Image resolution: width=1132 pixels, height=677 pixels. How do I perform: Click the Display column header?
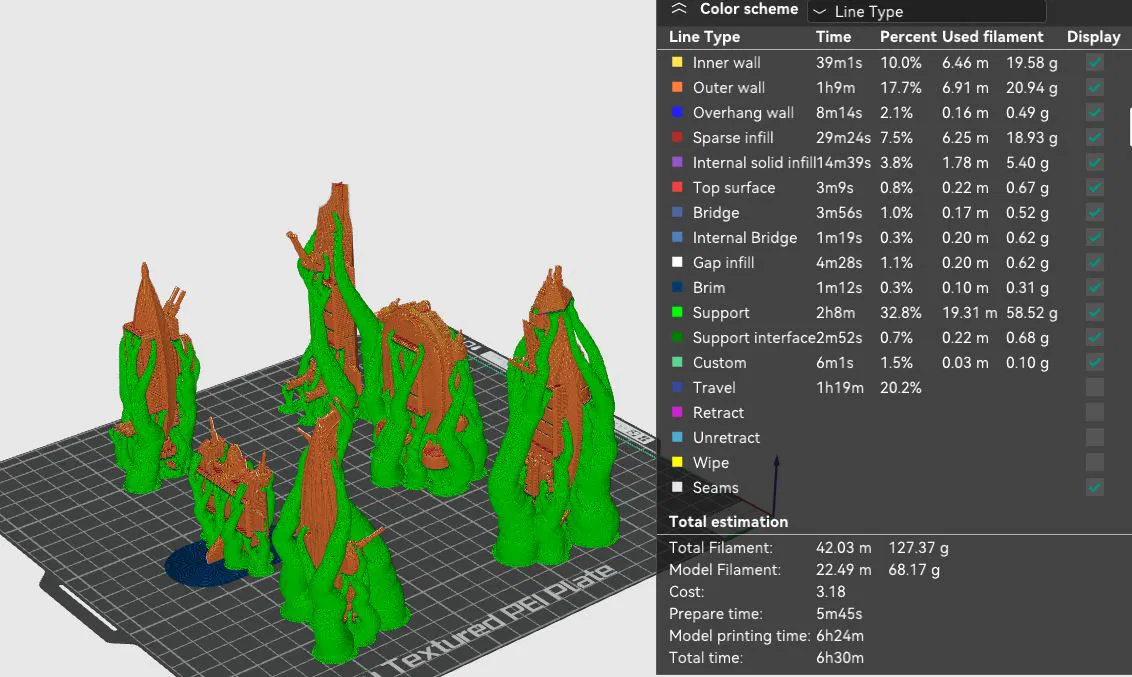click(x=1094, y=37)
